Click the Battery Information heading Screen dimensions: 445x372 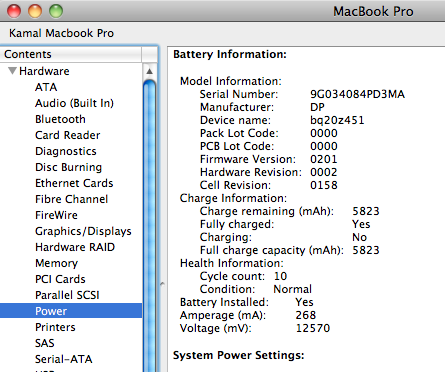coord(230,54)
